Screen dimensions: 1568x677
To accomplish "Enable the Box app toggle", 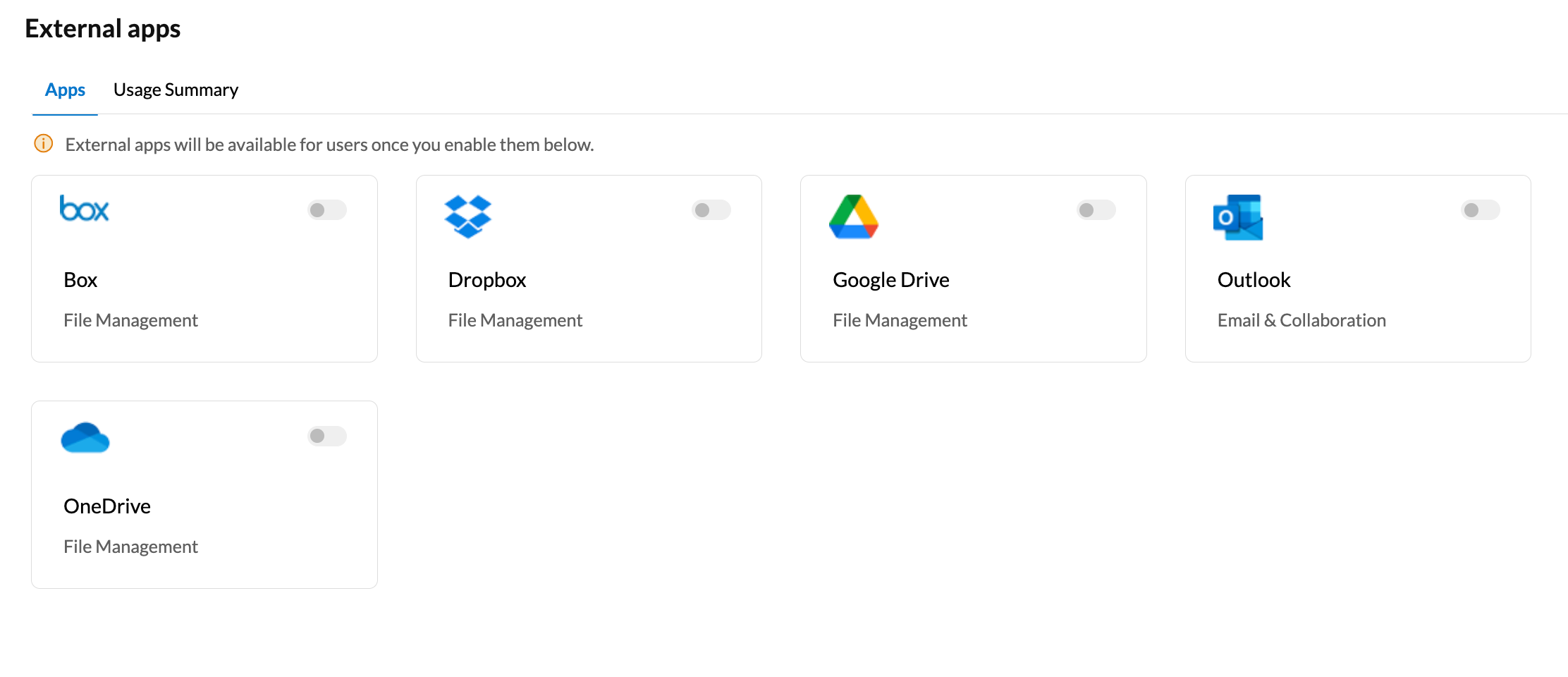I will pyautogui.click(x=327, y=210).
